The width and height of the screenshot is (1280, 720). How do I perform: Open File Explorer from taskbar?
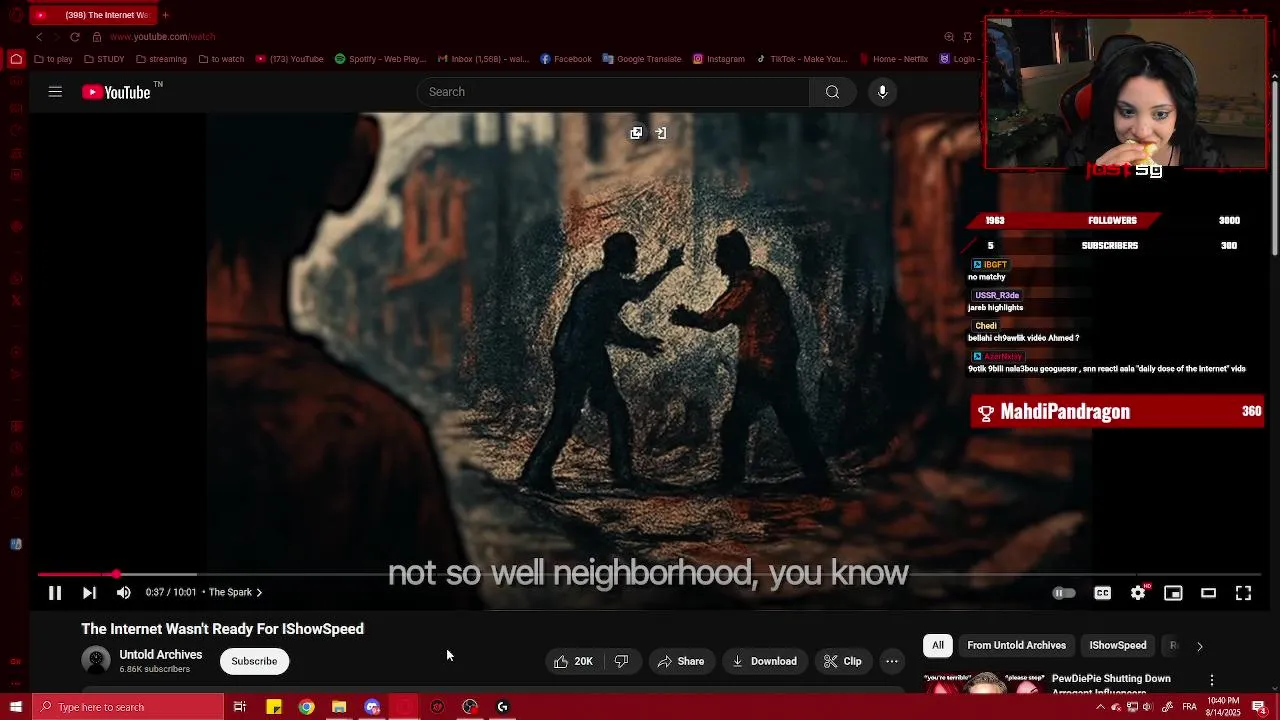click(x=339, y=707)
